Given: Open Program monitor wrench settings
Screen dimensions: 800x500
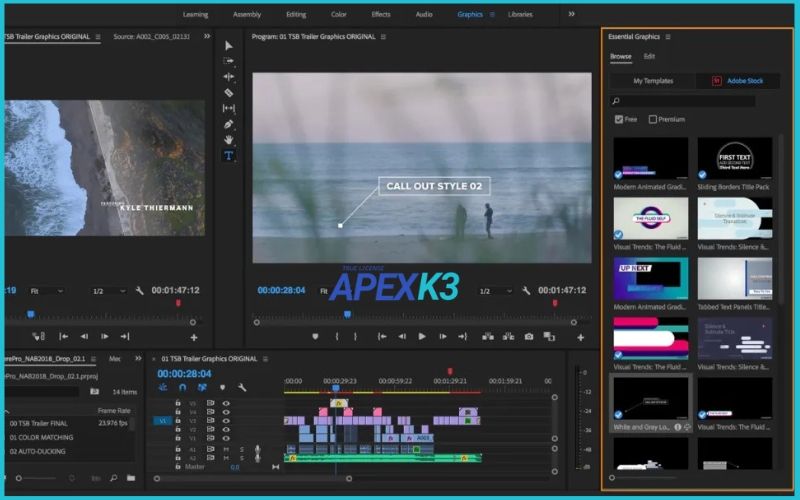Looking at the screenshot, I should click(527, 290).
